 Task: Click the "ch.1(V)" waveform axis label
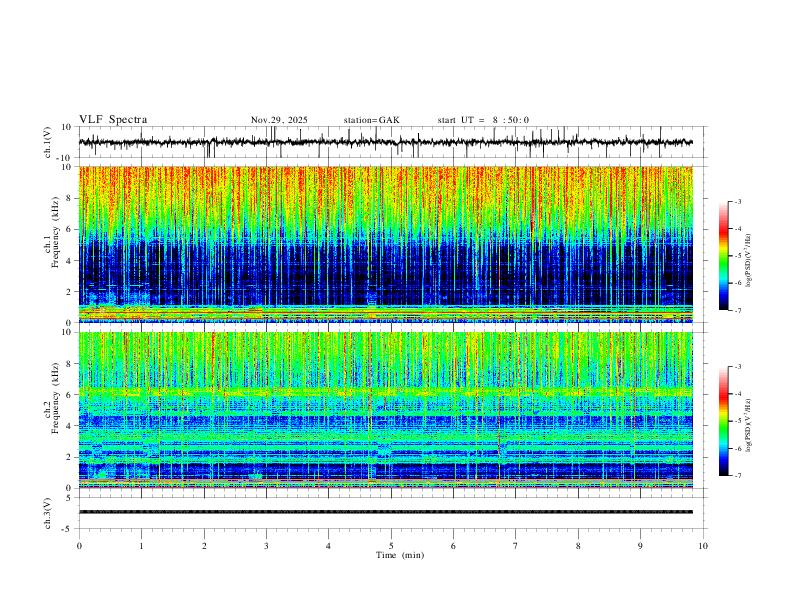pos(47,142)
